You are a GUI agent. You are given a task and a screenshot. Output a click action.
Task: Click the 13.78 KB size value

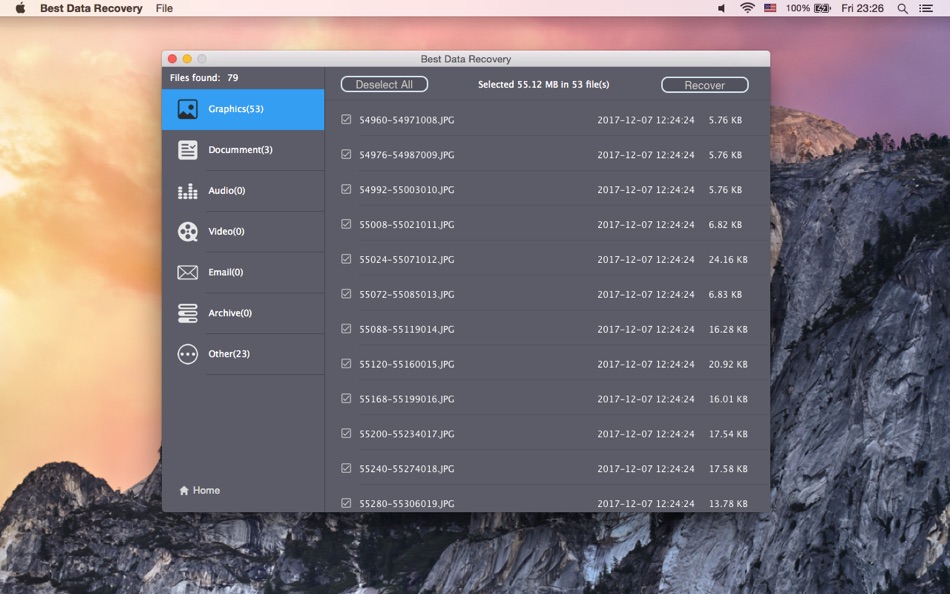pyautogui.click(x=728, y=503)
